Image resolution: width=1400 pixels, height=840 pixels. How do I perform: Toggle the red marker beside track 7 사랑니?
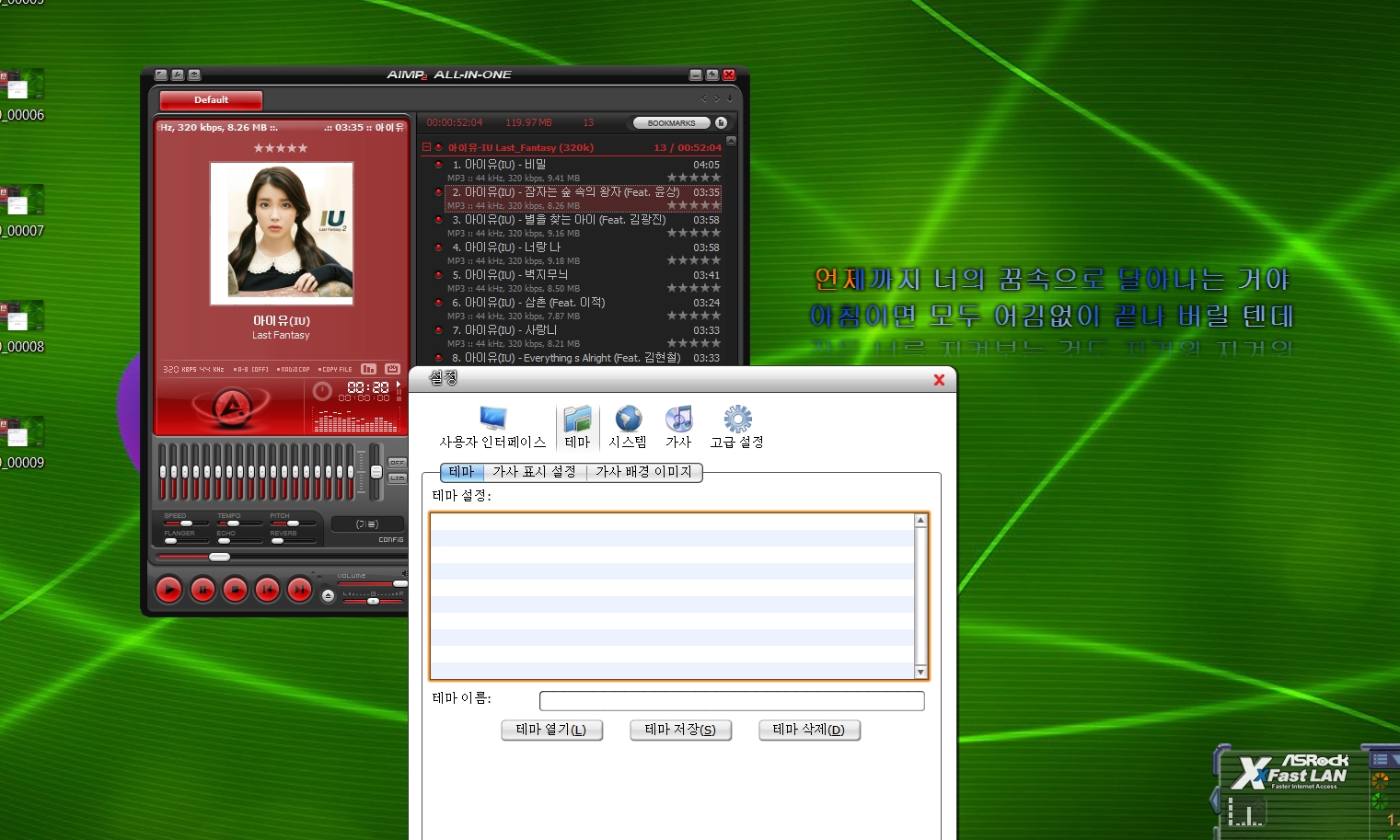[x=438, y=329]
